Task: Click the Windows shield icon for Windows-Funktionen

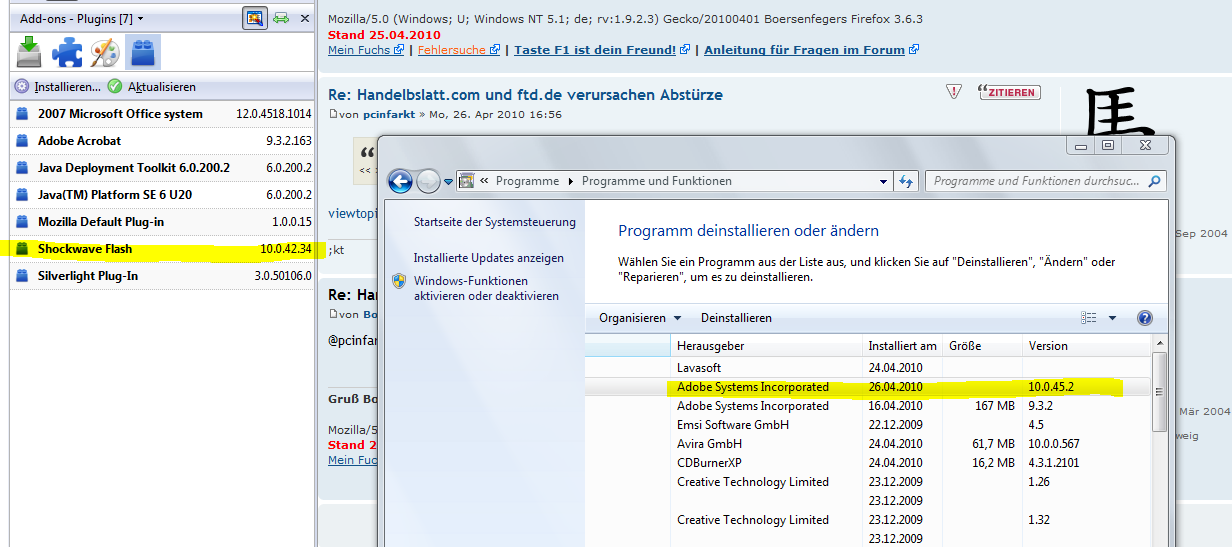Action: [x=399, y=282]
